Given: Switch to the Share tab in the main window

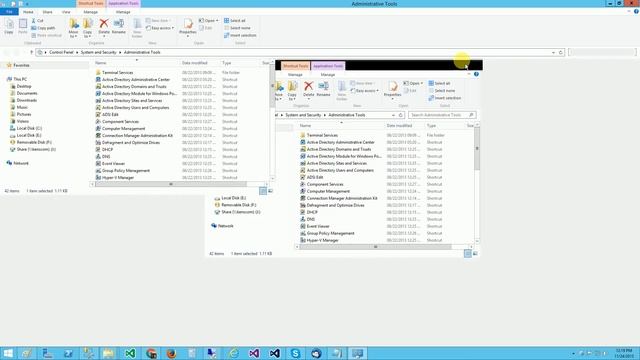Looking at the screenshot, I should [47, 12].
